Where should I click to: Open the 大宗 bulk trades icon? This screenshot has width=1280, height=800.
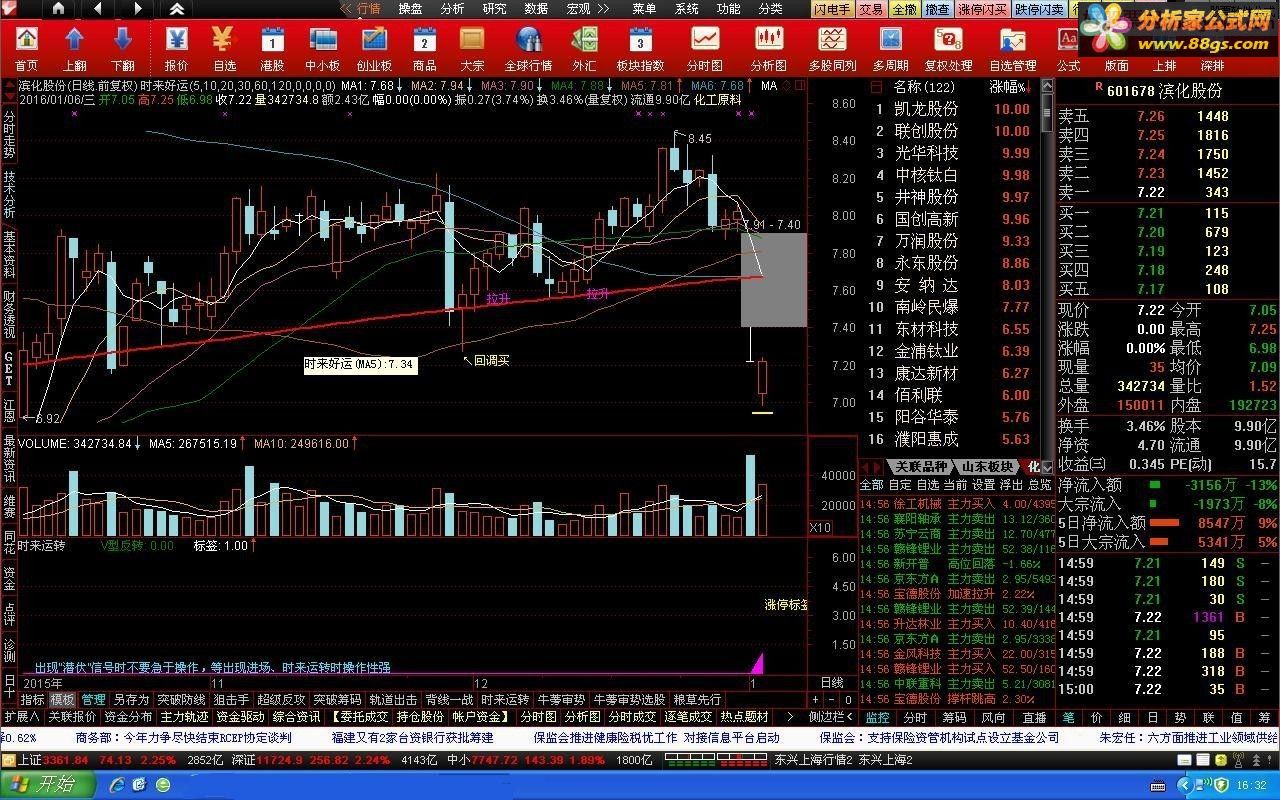click(x=473, y=48)
